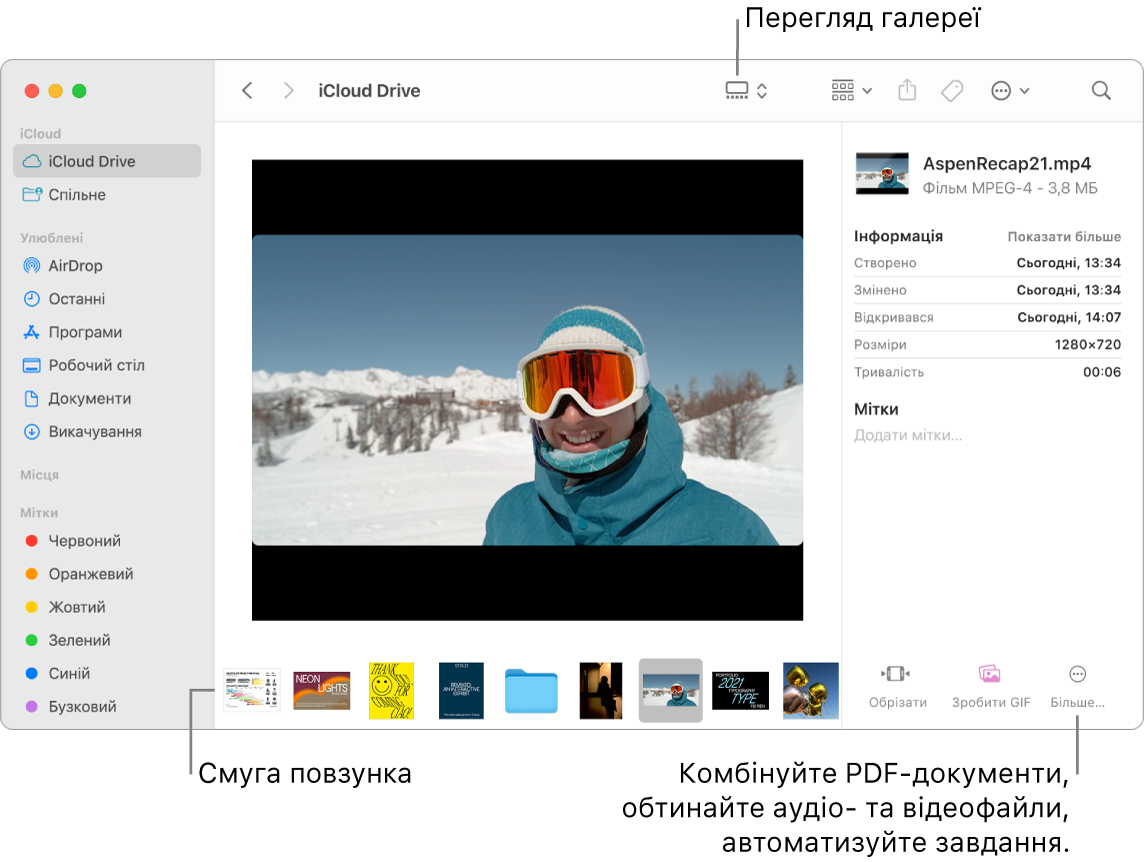Viewport: 1144px width, 862px height.
Task: Open the Share icon in the toolbar
Action: tap(907, 90)
